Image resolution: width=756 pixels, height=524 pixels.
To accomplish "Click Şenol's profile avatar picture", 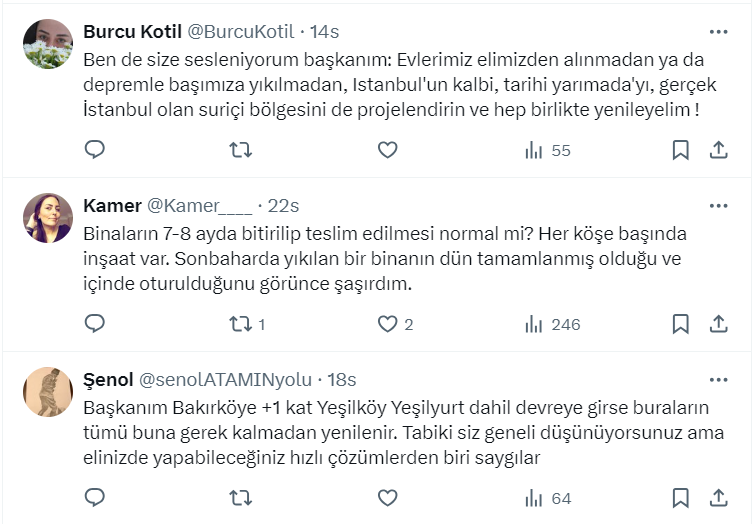I will click(x=48, y=392).
